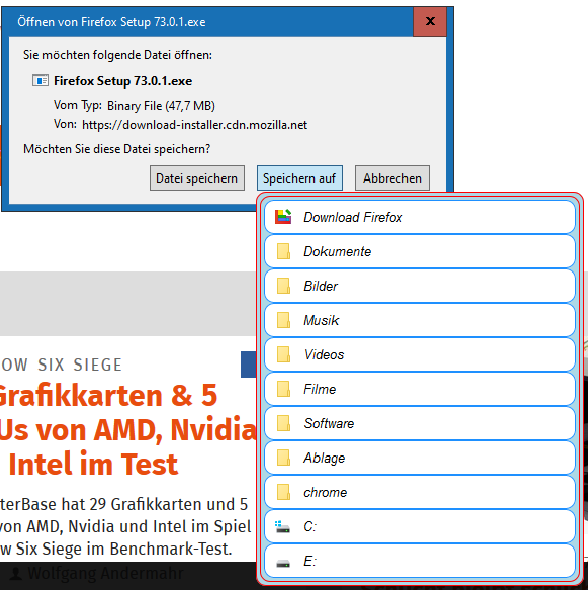
Task: Click the Software folder icon
Action: pos(283,423)
